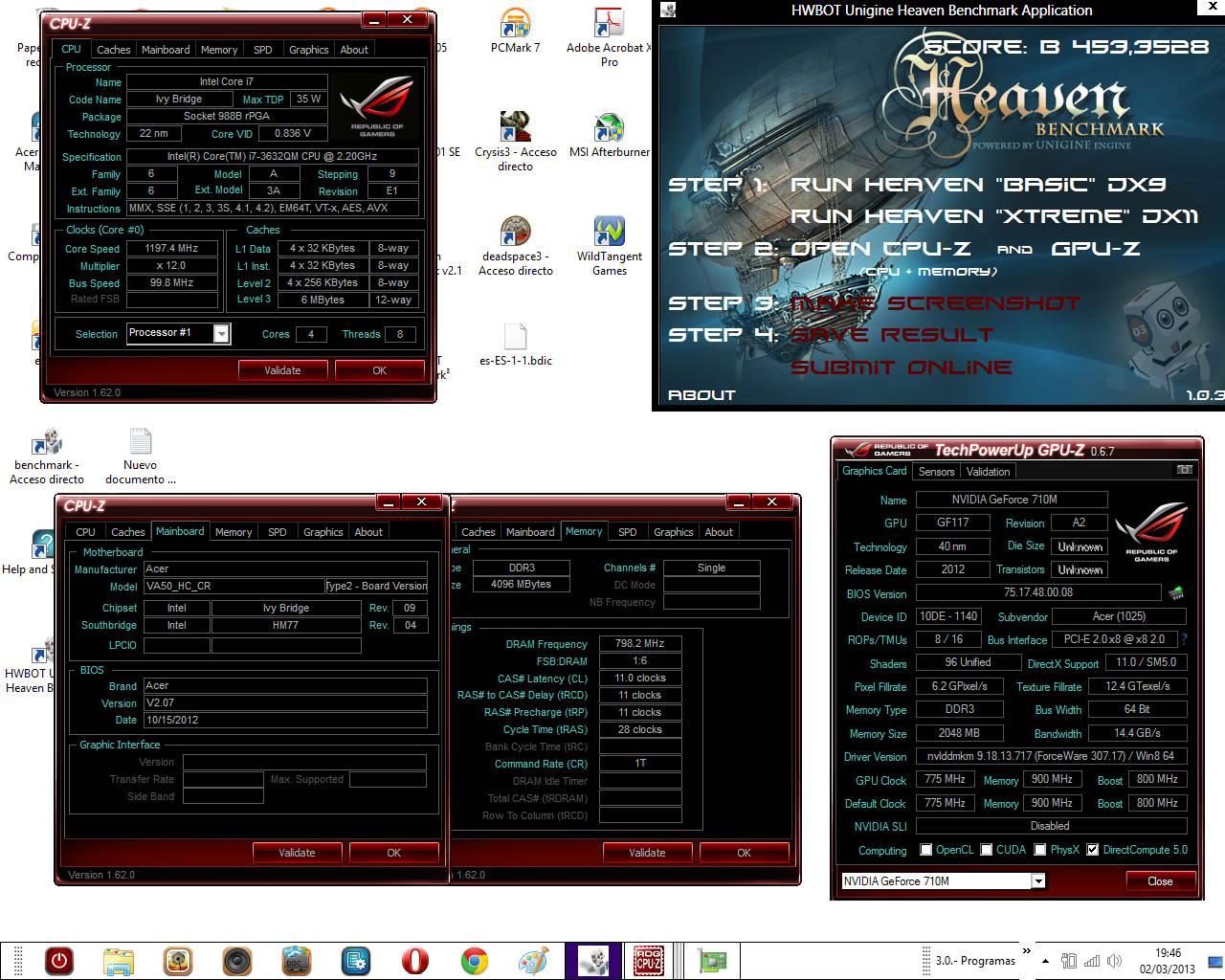Screen dimensions: 1225x980
Task: Select the Nuevo documento text file icon
Action: pyautogui.click(x=141, y=457)
